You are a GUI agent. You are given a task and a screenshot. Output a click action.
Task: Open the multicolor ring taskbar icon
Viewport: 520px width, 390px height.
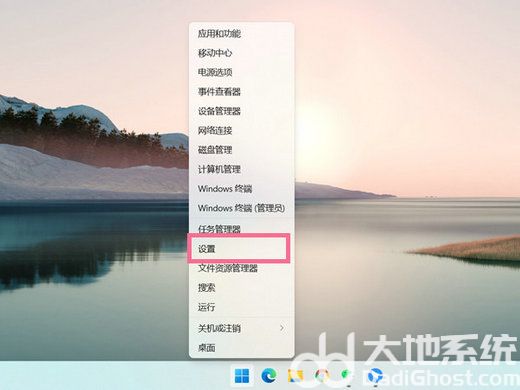click(322, 376)
